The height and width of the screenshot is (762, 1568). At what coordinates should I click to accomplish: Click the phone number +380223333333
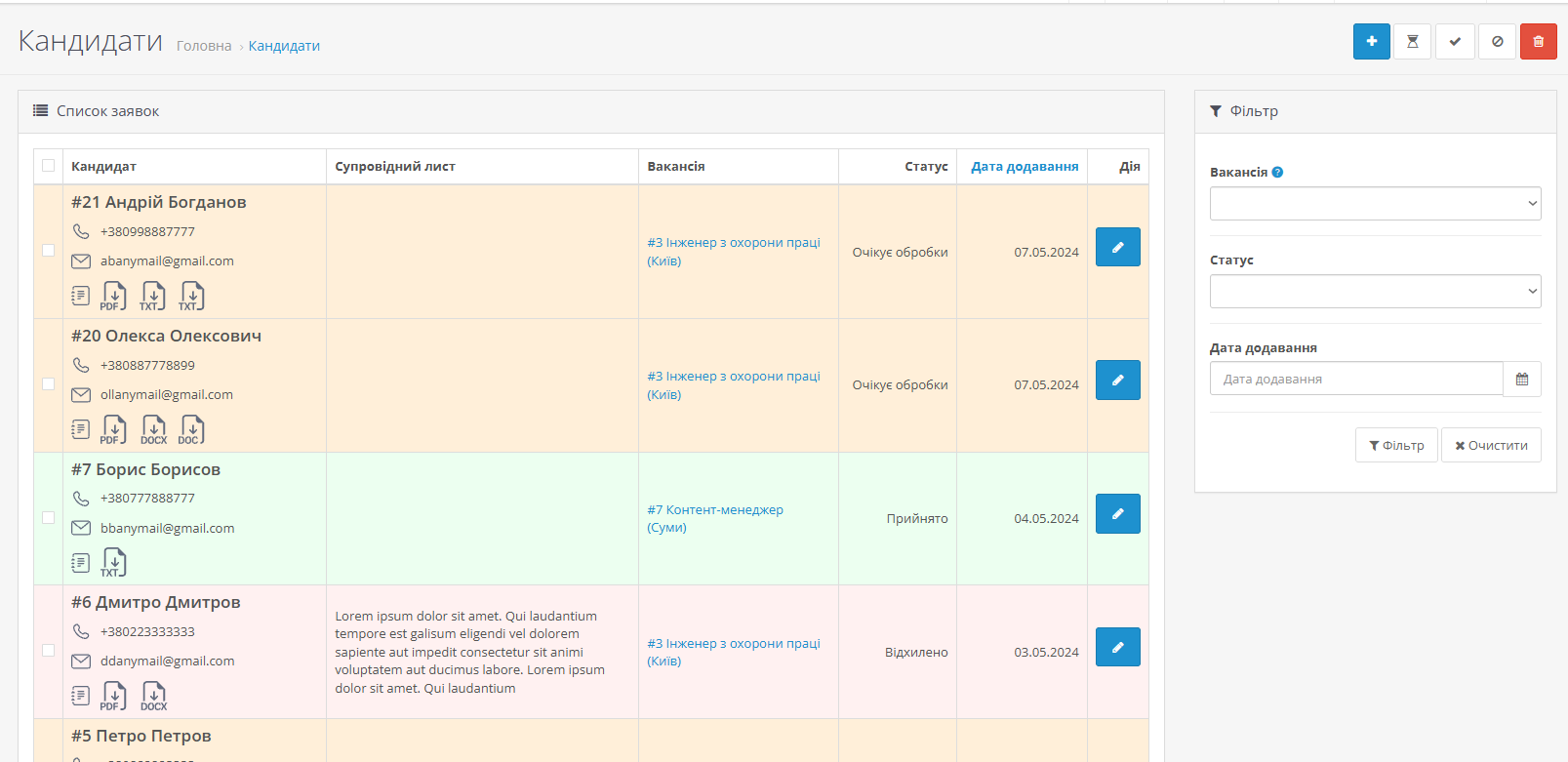[x=147, y=631]
